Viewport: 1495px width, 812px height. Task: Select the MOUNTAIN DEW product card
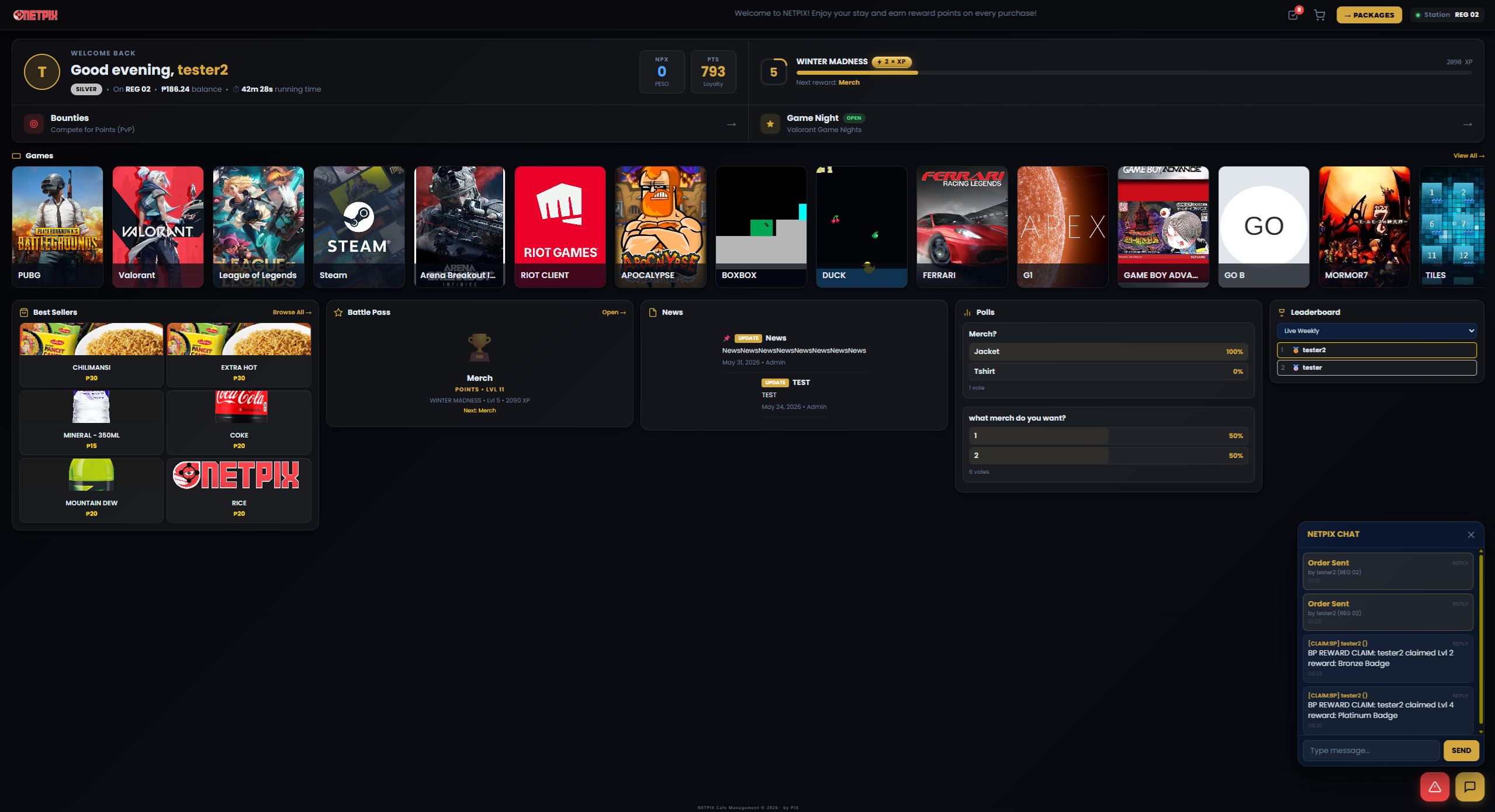pyautogui.click(x=92, y=490)
